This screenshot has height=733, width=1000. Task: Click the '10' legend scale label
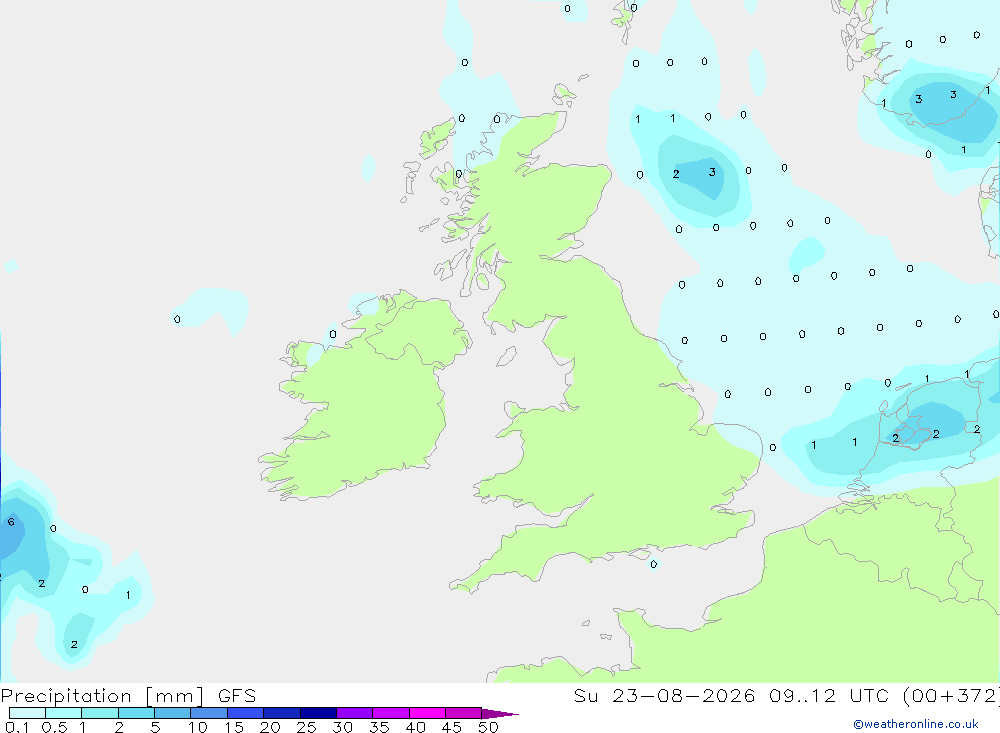[x=198, y=727]
